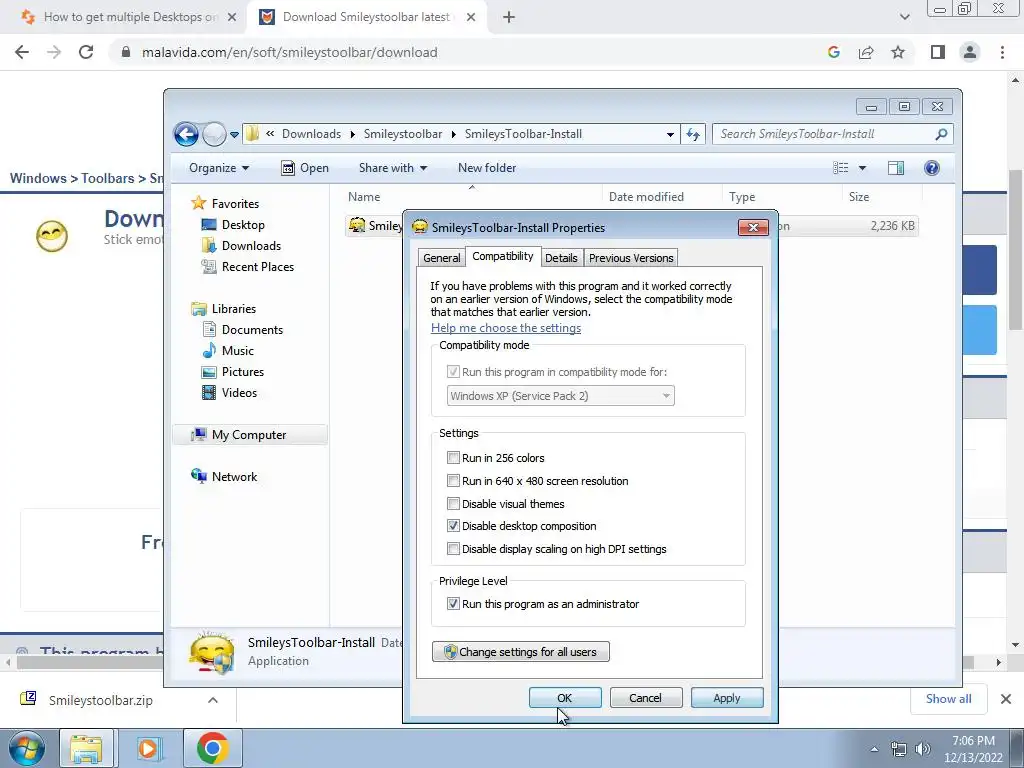This screenshot has height=768, width=1024.
Task: Open the Chrome profile avatar
Action: tap(970, 52)
